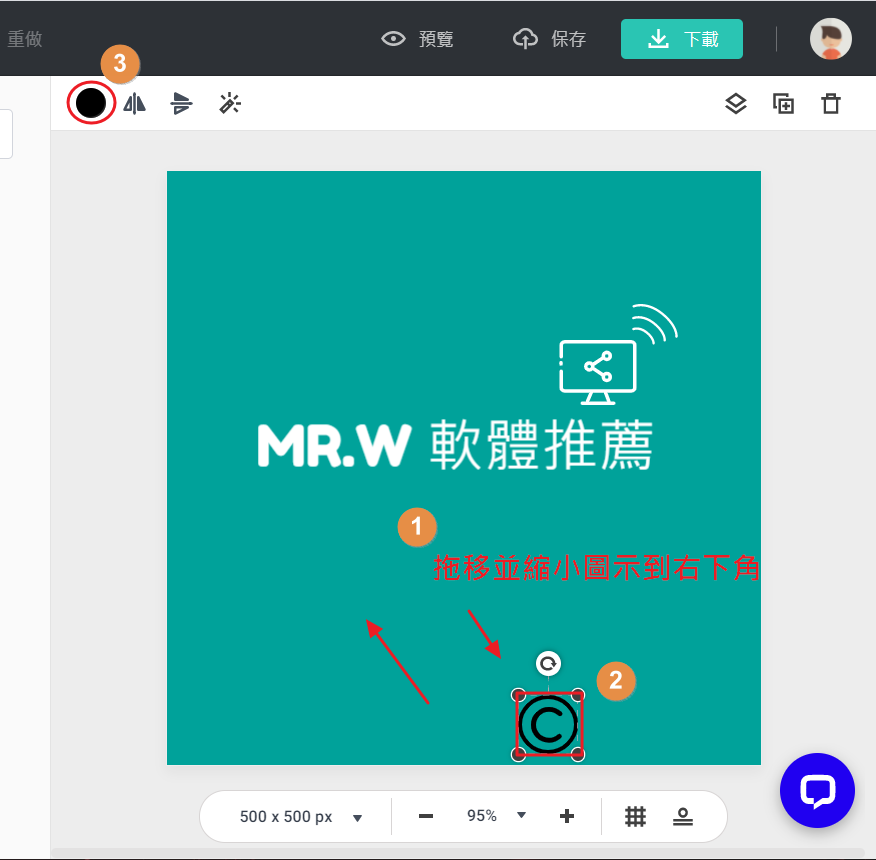Flip the selected icon vertically

pos(181,104)
